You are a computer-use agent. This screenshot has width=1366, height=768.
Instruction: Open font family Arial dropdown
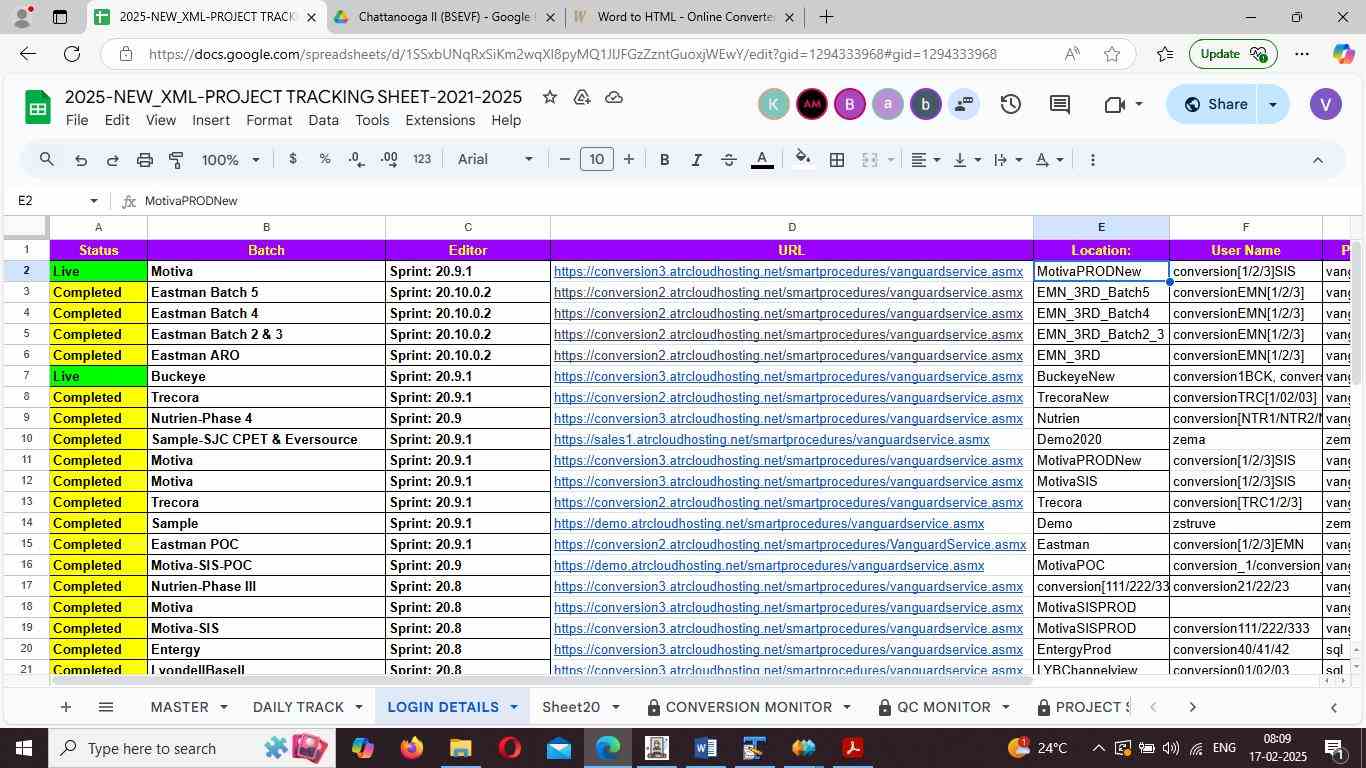point(495,160)
